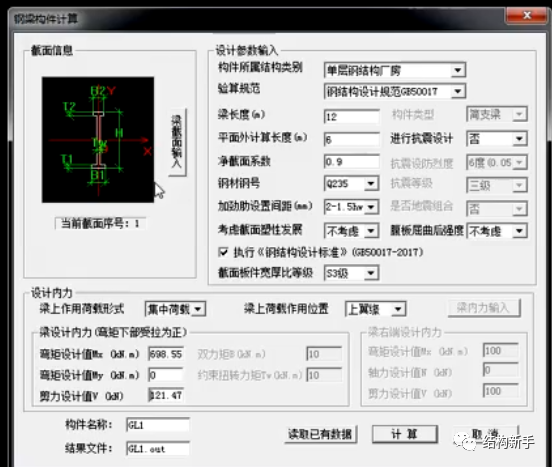This screenshot has height=467, width=552.
Task: Click the 计算 button
Action: click(405, 434)
